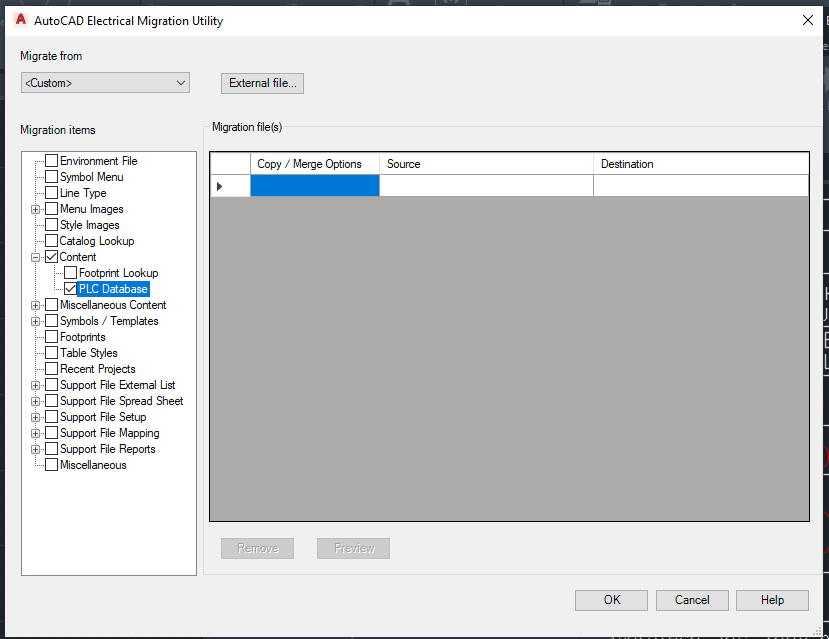Click the AutoCAD Electrical logo in title bar
Image resolution: width=829 pixels, height=639 pixels.
20,20
